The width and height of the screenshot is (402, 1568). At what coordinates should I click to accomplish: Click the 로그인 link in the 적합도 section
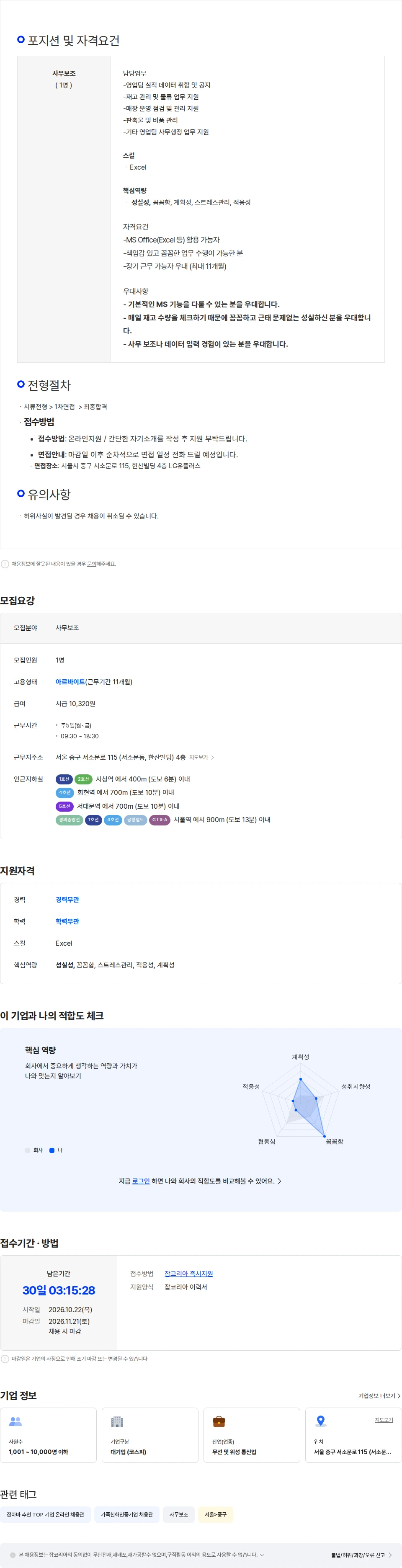tap(141, 1181)
